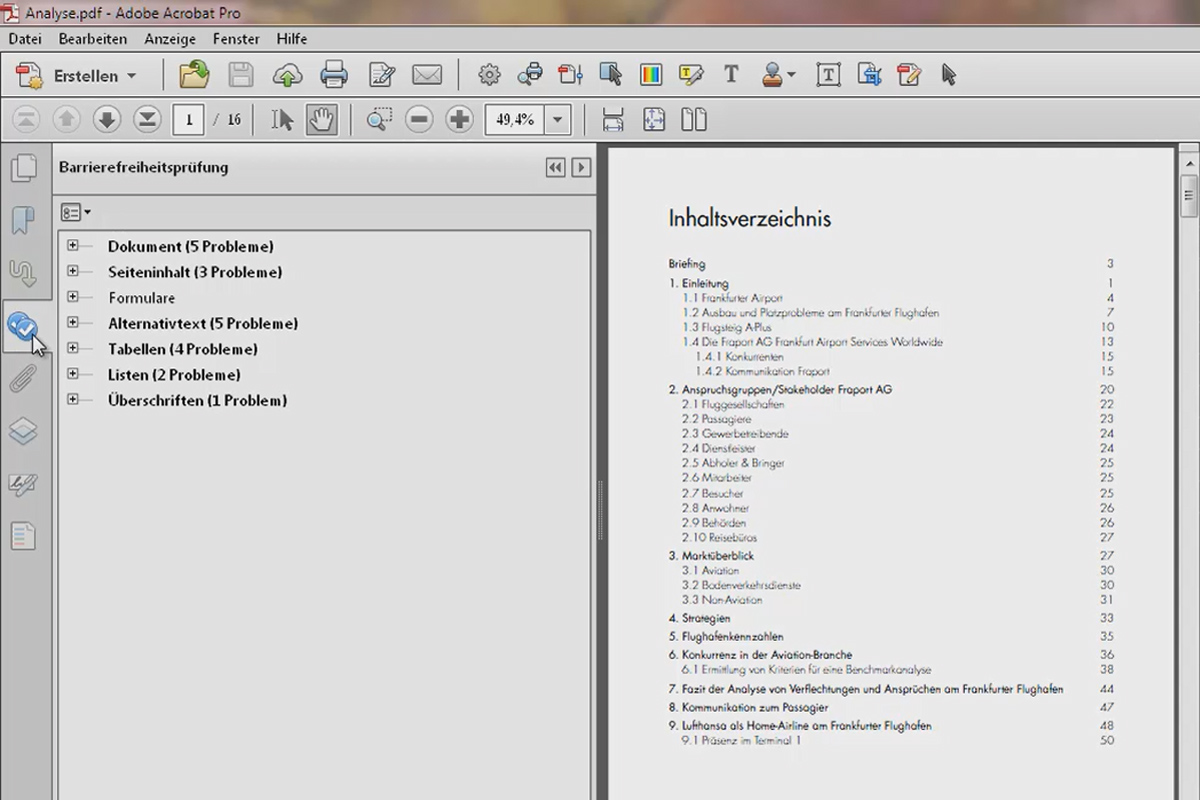Click the page number input field
The width and height of the screenshot is (1200, 800).
(x=188, y=120)
